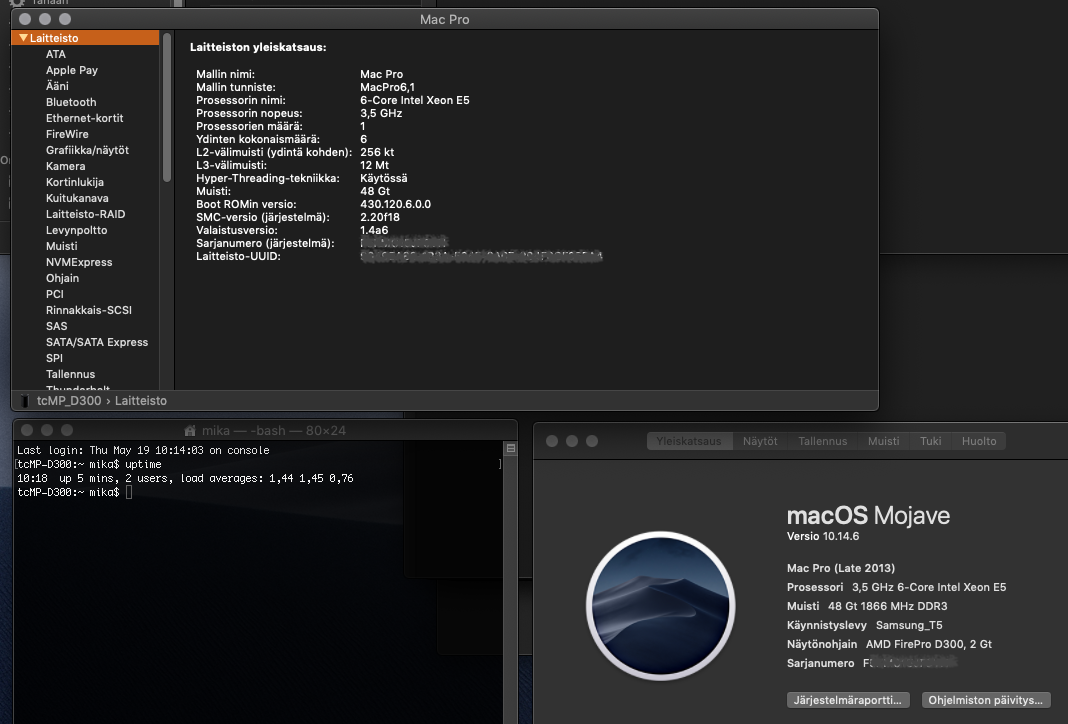The image size is (1068, 724).
Task: Click AMD FirePro D300, 2 Gt text
Action: coord(928,644)
